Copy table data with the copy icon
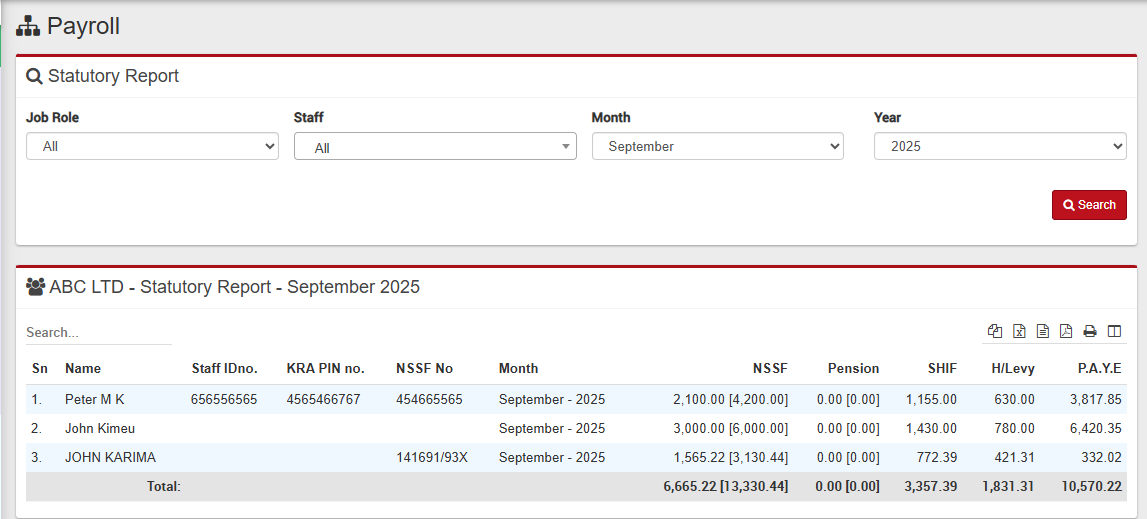 point(995,331)
